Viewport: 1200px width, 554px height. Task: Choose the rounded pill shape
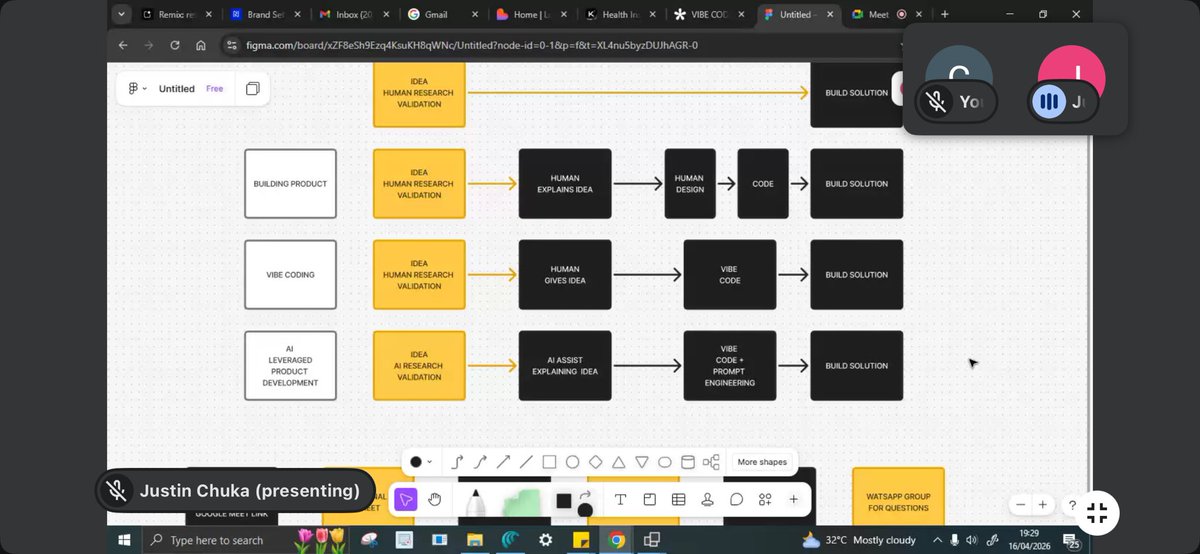tap(664, 462)
